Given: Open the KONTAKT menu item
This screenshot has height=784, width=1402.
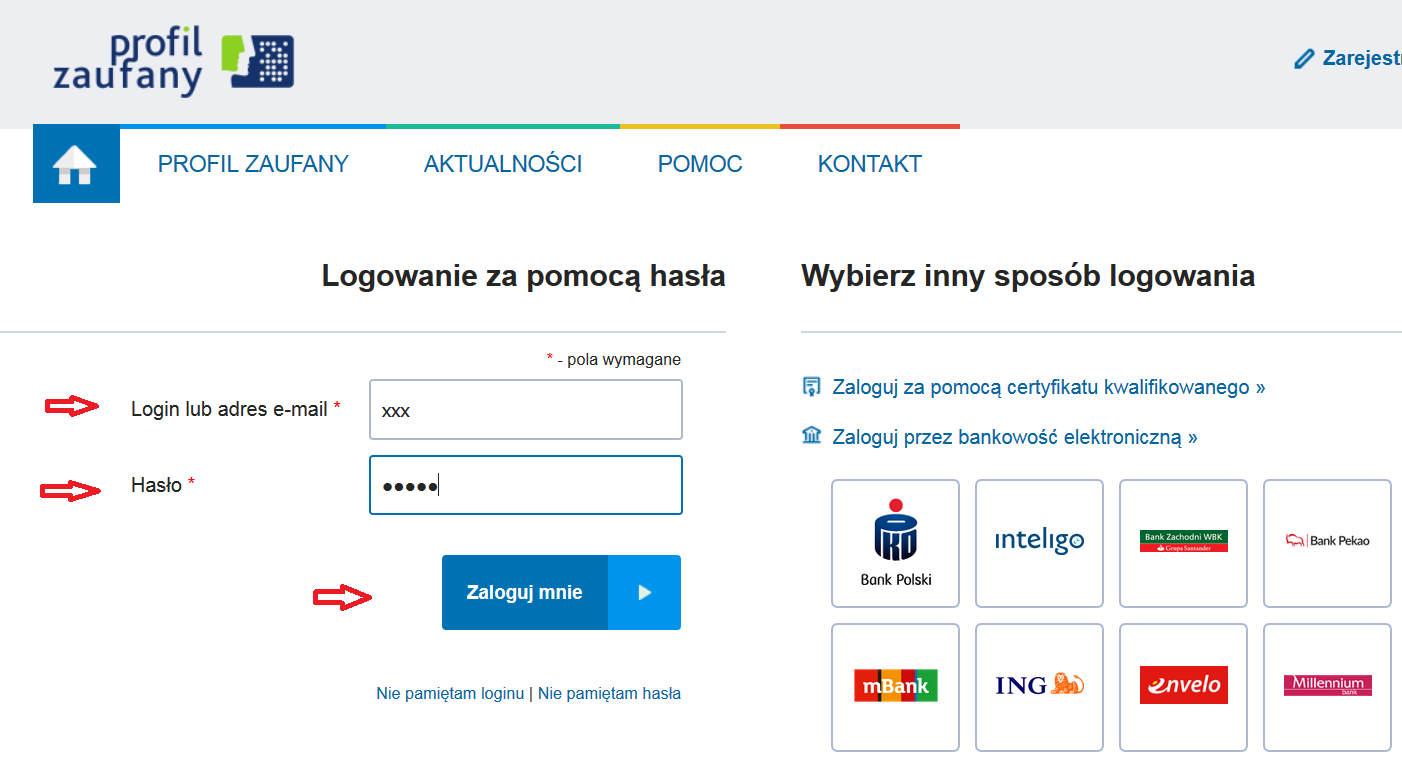Looking at the screenshot, I should pos(870,164).
